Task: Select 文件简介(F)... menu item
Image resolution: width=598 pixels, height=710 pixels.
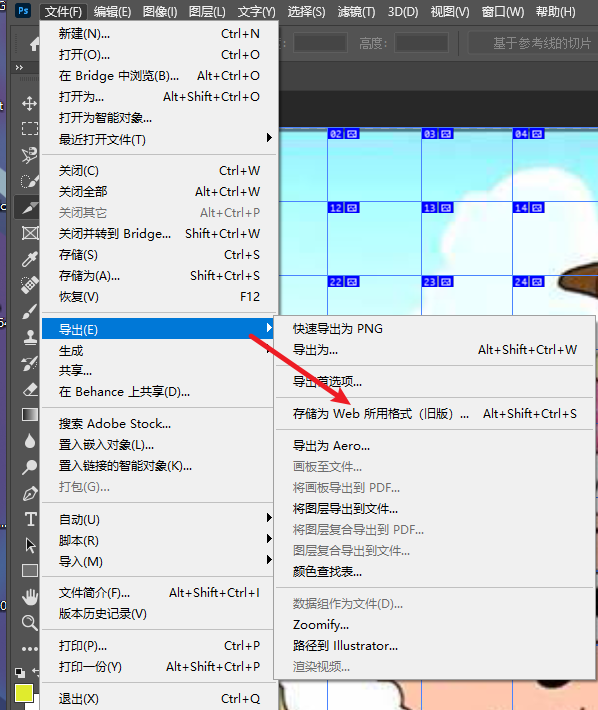Action: (158, 592)
